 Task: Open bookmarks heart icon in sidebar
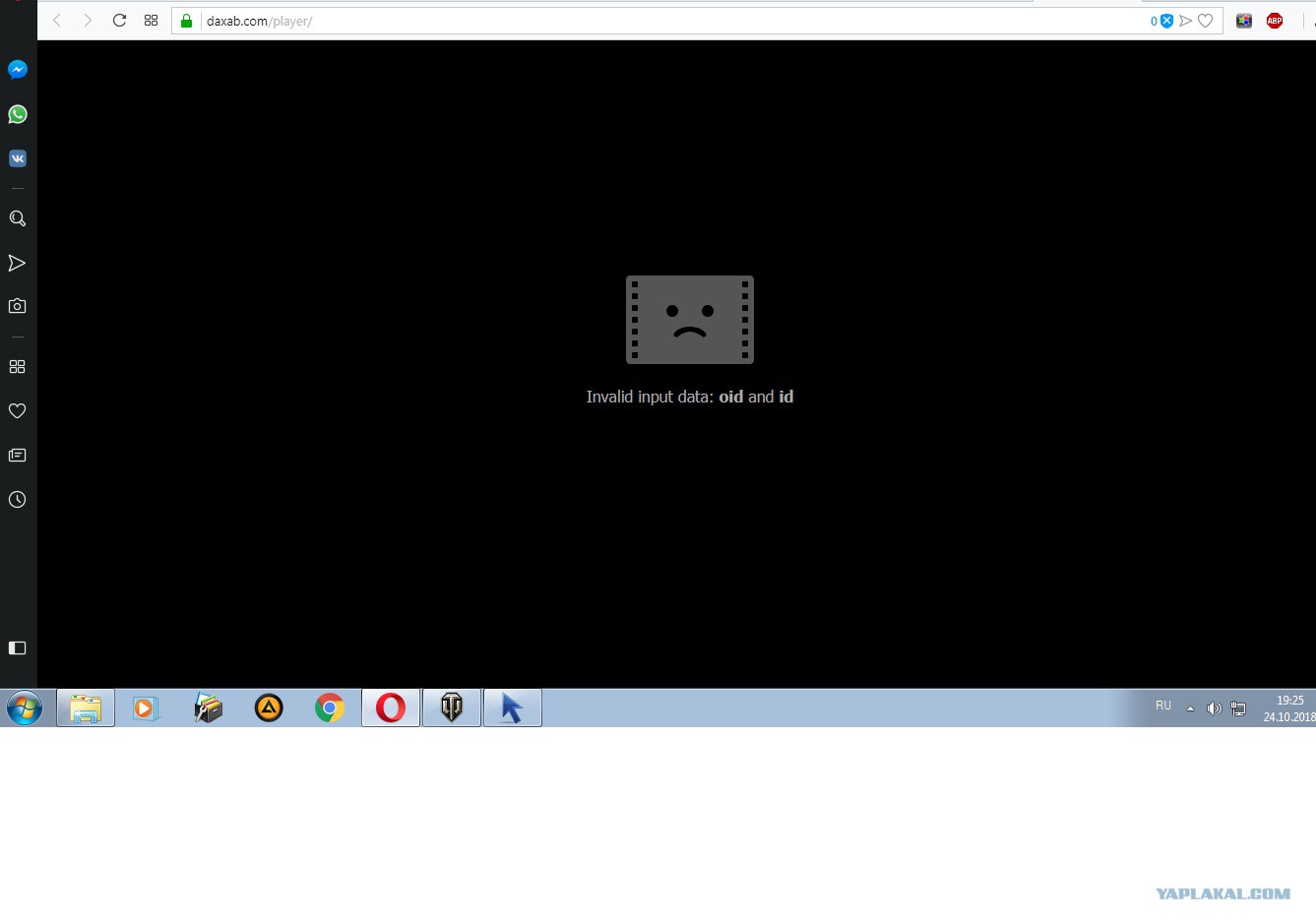point(17,410)
